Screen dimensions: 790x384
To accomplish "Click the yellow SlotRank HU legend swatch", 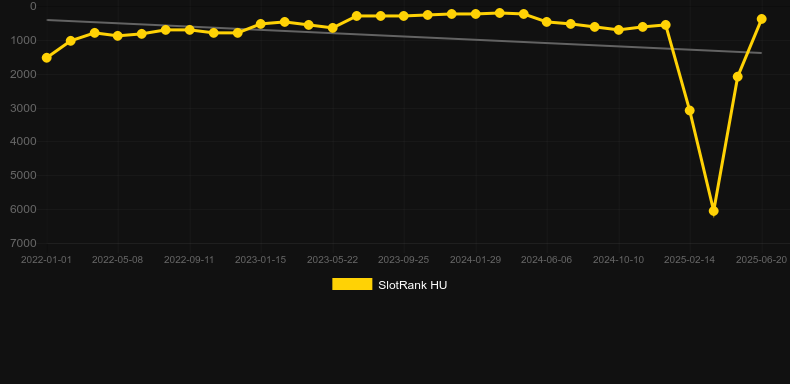I will [352, 284].
